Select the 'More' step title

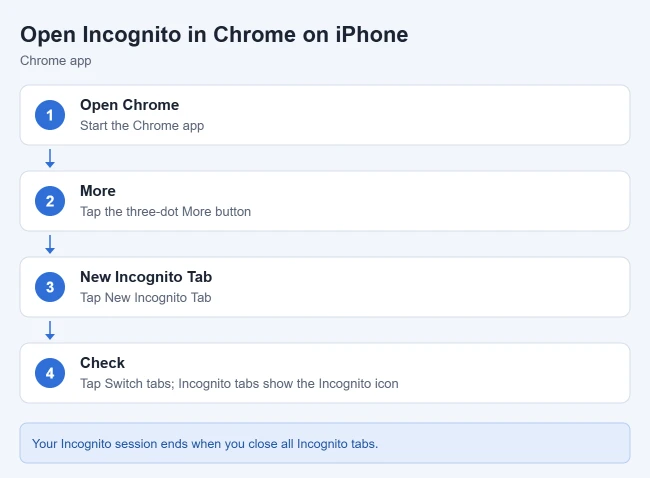pyautogui.click(x=98, y=191)
